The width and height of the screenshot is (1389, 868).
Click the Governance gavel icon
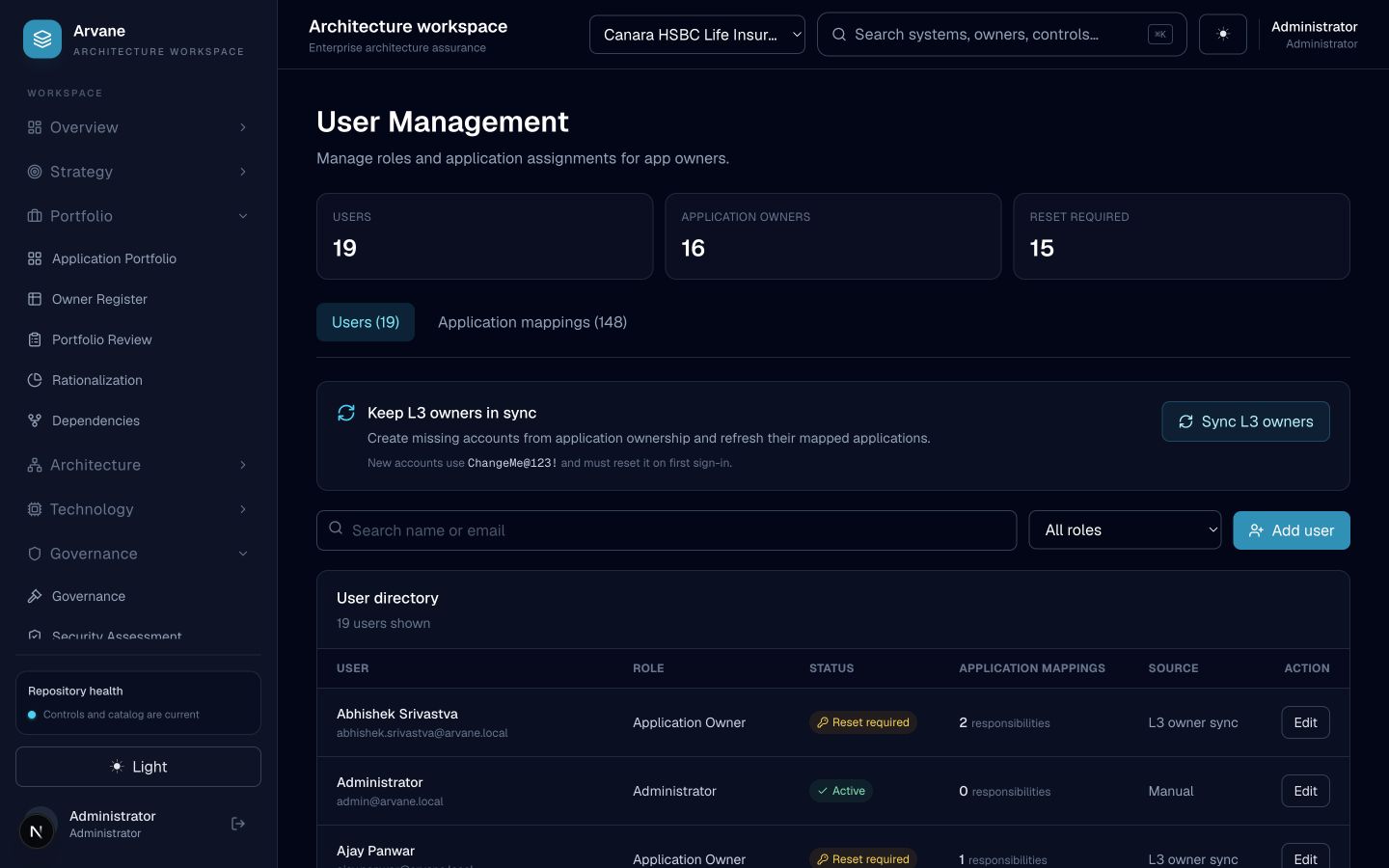click(35, 596)
